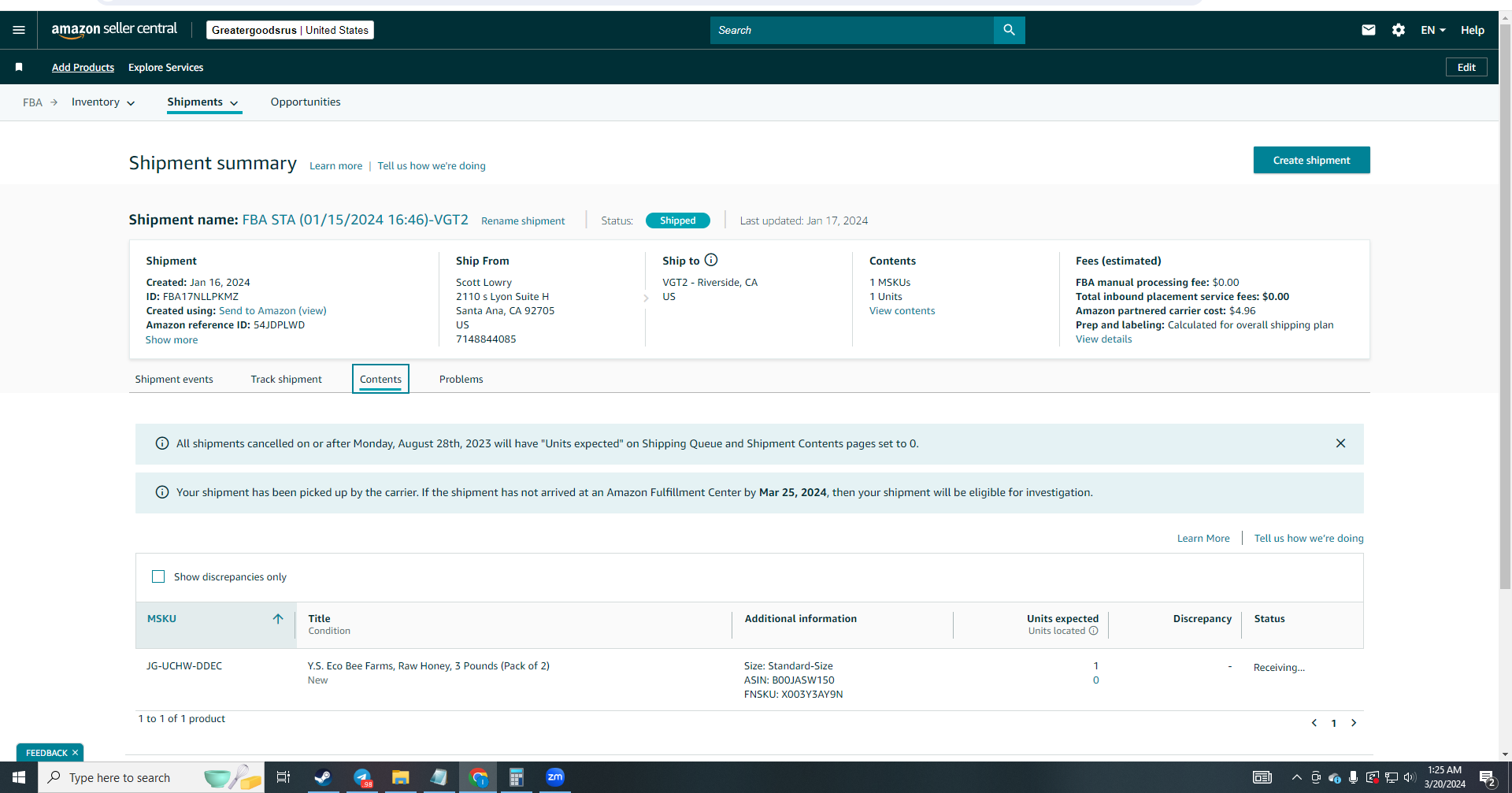Open the notification center icon
Viewport: 1512px width, 793px height.
coord(1488,778)
